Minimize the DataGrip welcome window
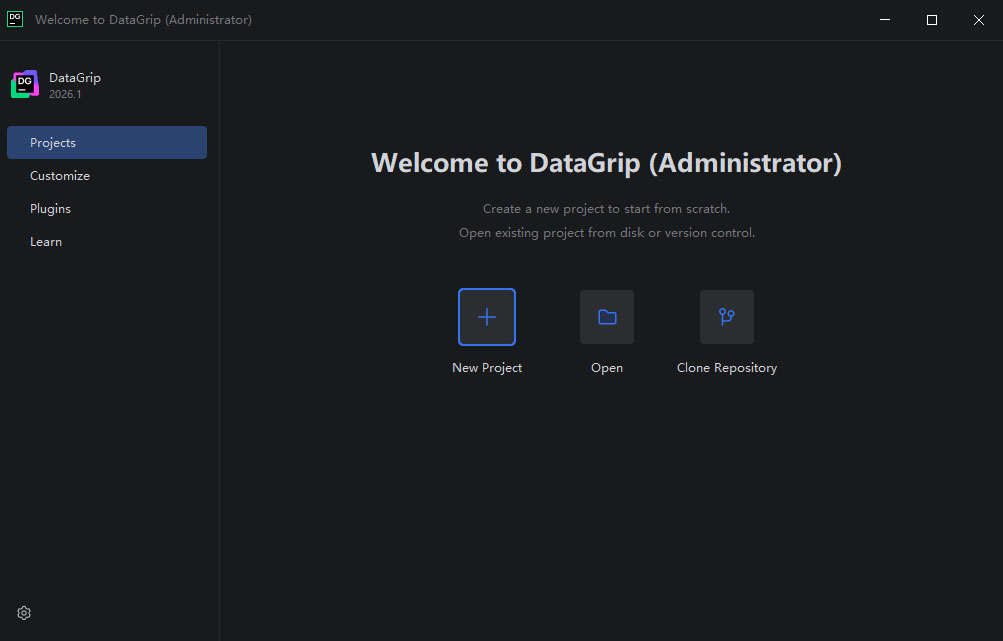The image size is (1003, 641). (x=885, y=20)
